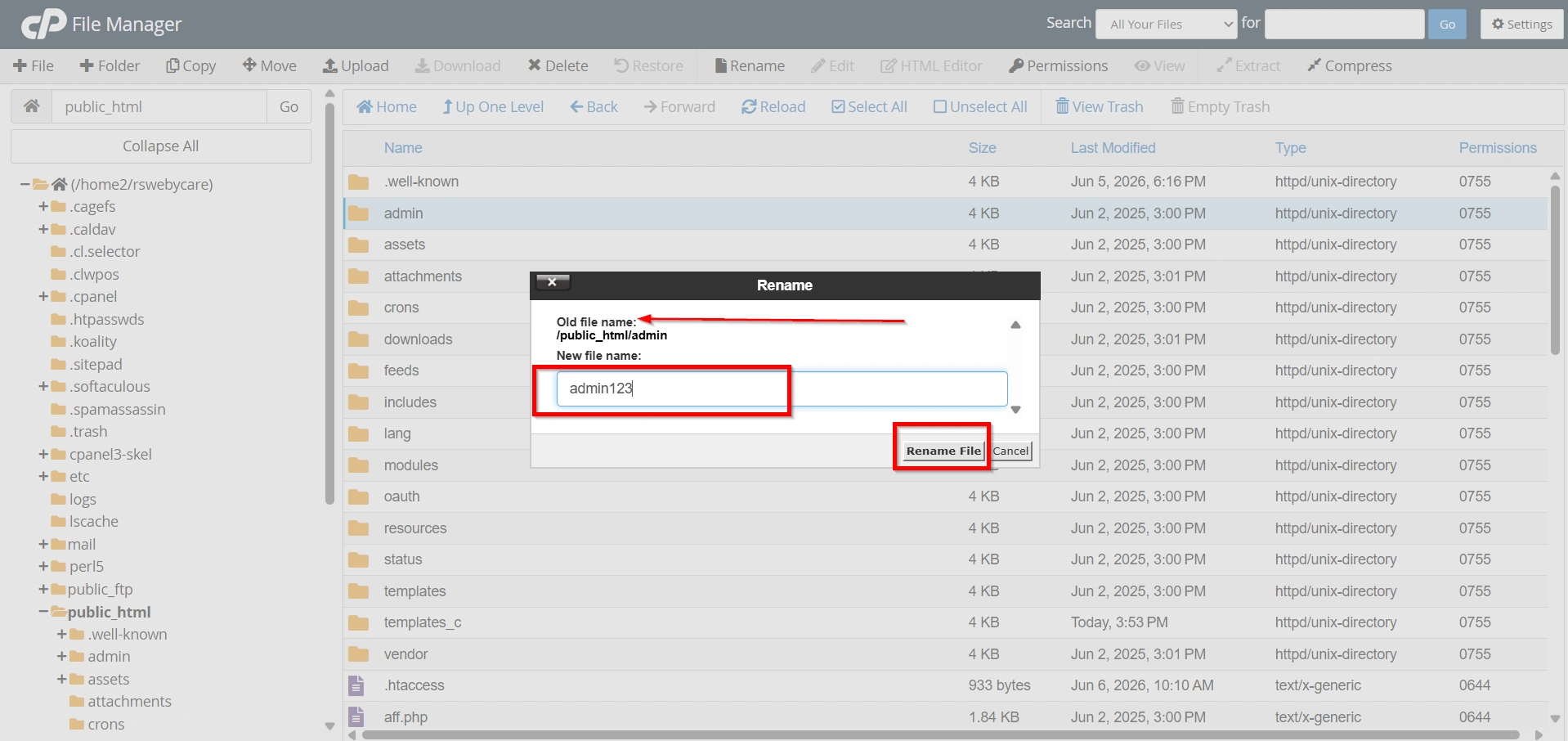
Task: Select the lscache folder in tree
Action: point(94,521)
